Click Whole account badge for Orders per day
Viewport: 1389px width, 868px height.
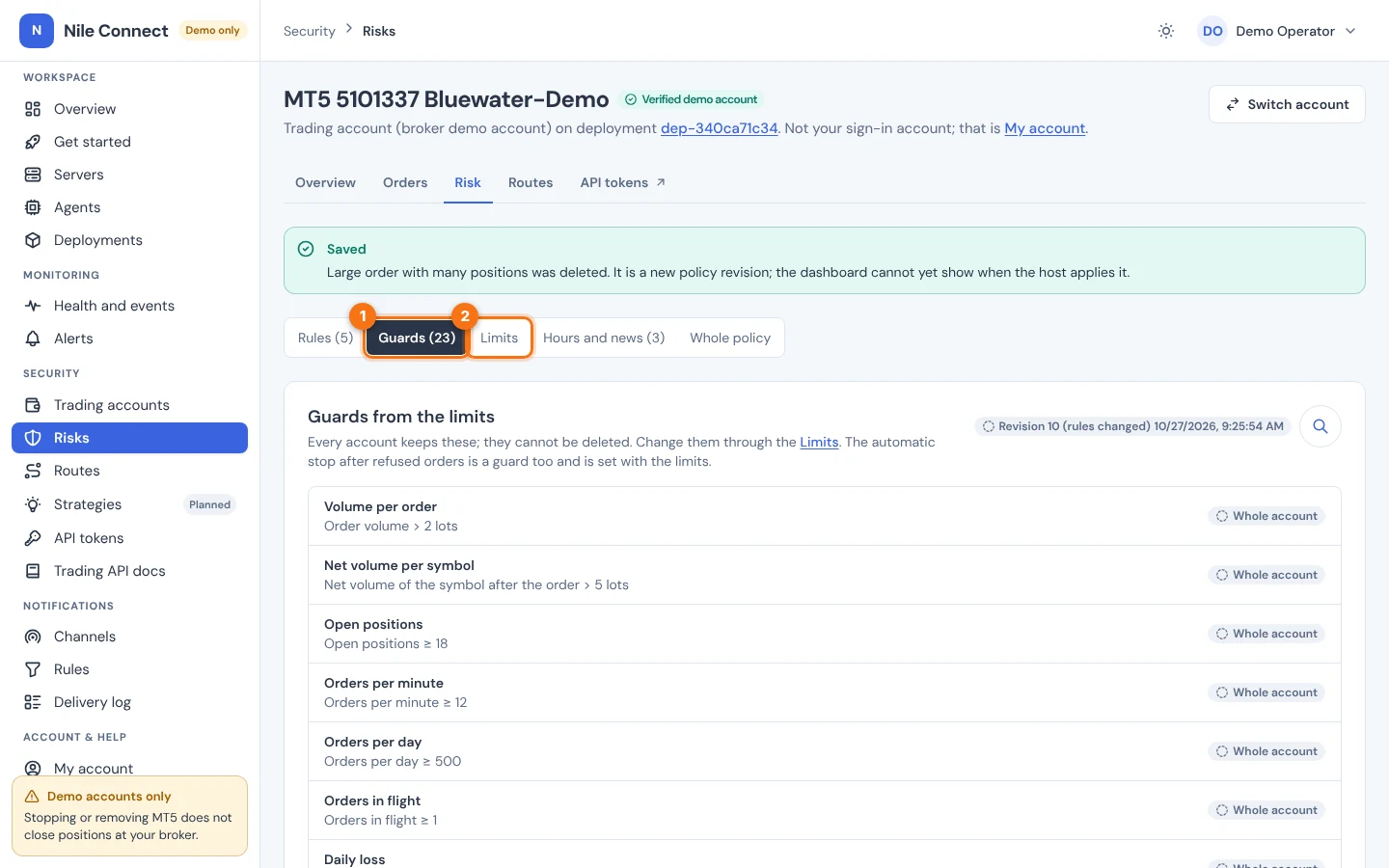[x=1266, y=751]
